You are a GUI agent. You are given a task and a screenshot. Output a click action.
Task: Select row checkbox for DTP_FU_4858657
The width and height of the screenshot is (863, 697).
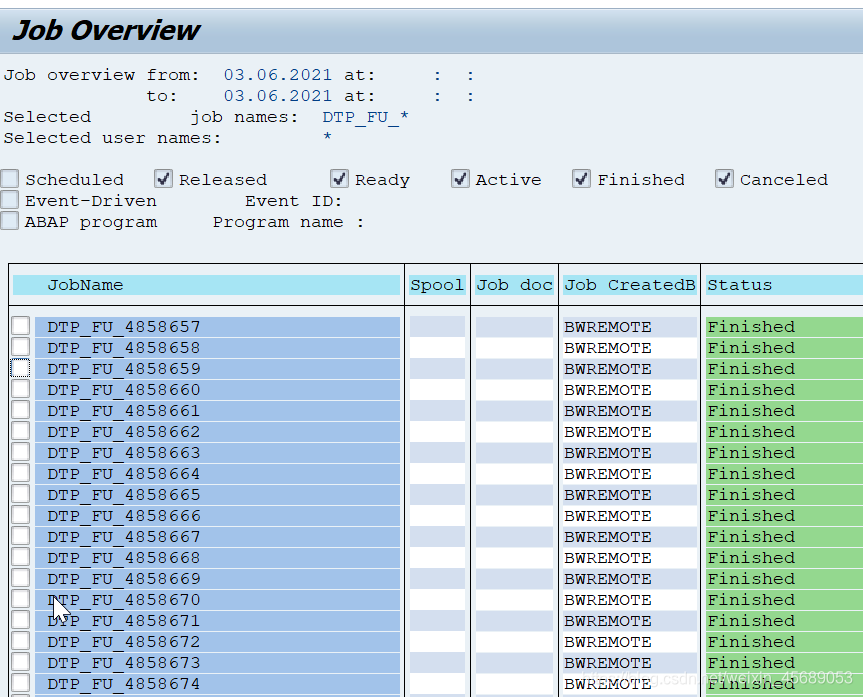coord(20,326)
